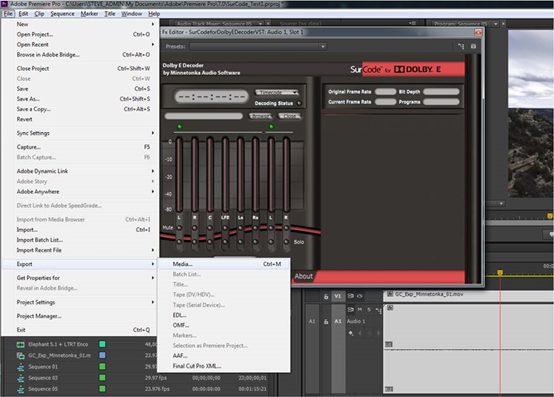Click the A1 source patching indicator
554x397 pixels.
pos(312,321)
